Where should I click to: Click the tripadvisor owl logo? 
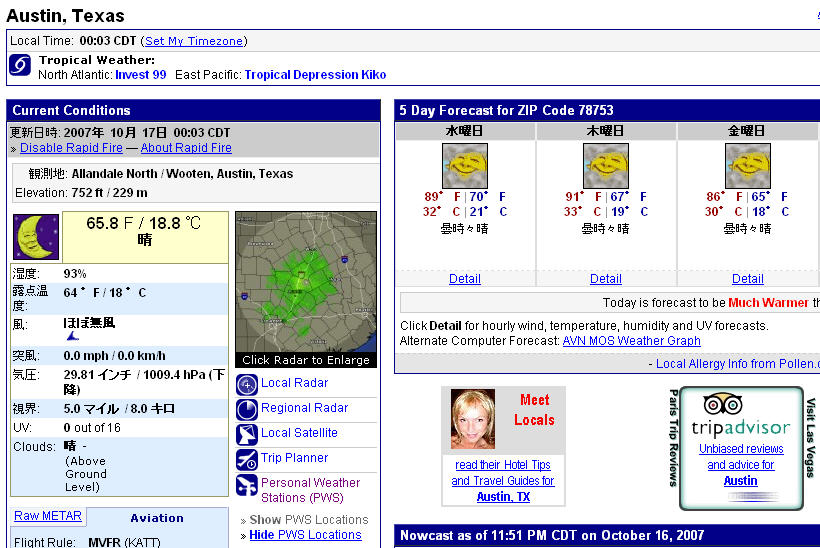click(x=723, y=404)
